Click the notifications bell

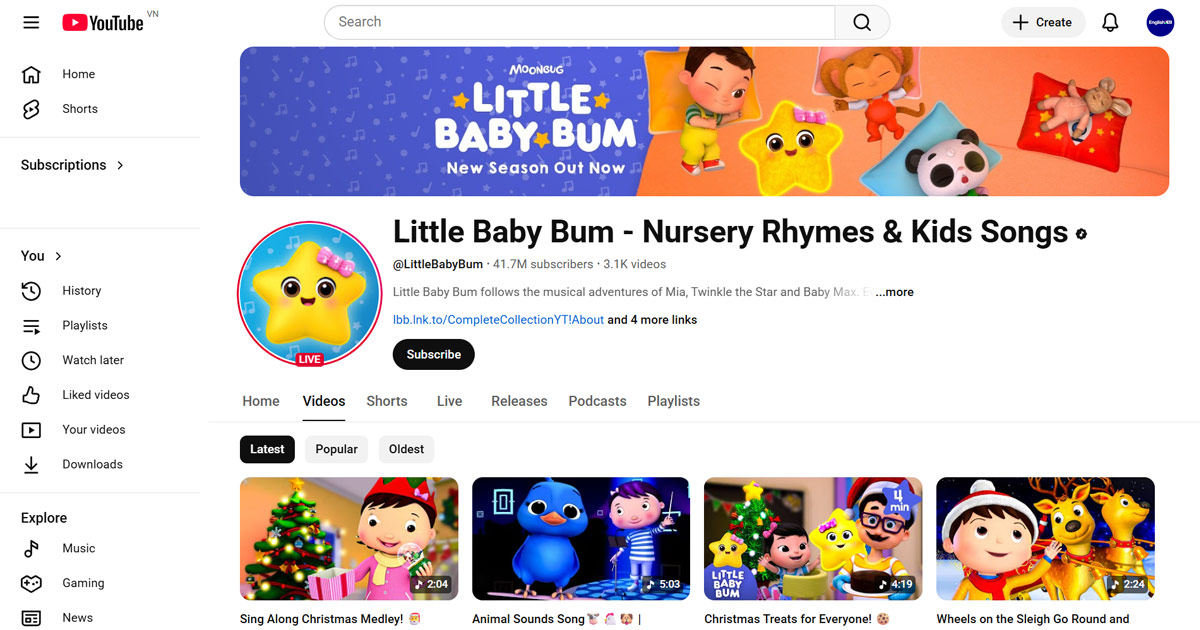(1109, 22)
